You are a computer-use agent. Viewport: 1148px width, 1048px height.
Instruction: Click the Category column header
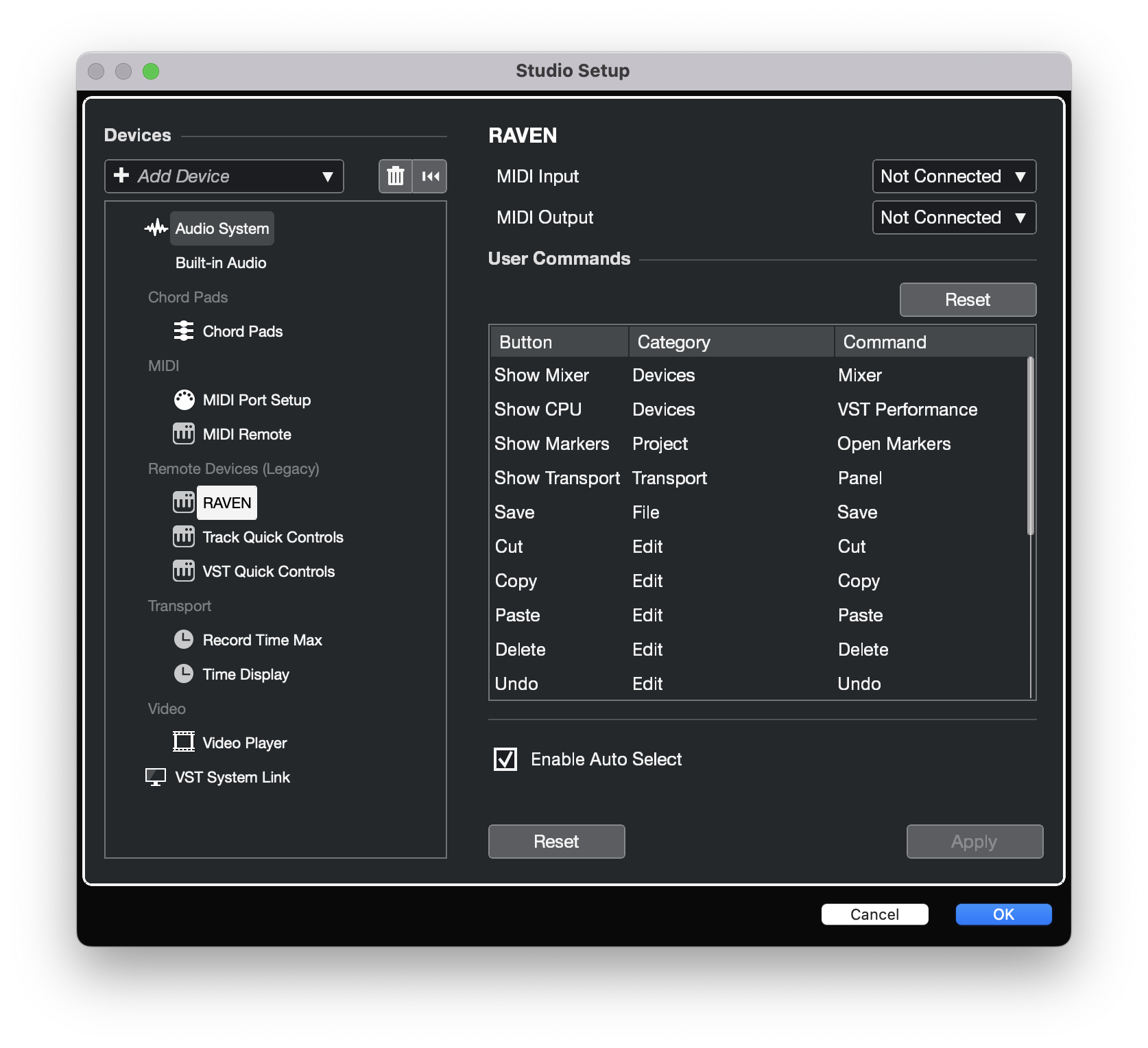[732, 342]
